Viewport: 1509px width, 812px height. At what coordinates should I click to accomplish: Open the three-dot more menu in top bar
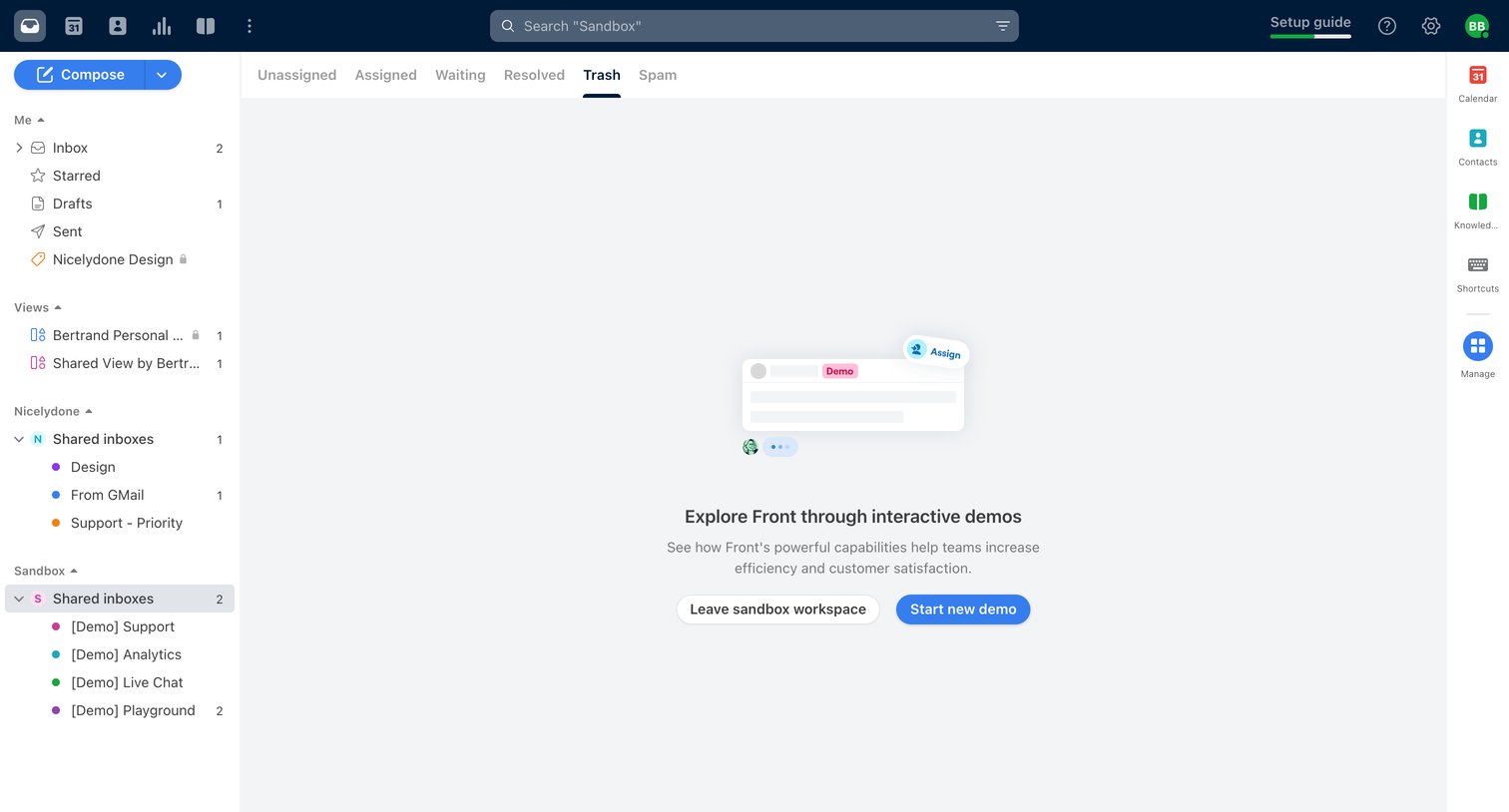coord(250,26)
